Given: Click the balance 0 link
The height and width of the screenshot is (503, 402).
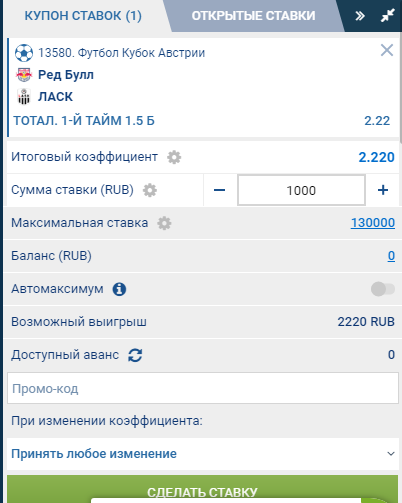Looking at the screenshot, I should click(391, 256).
